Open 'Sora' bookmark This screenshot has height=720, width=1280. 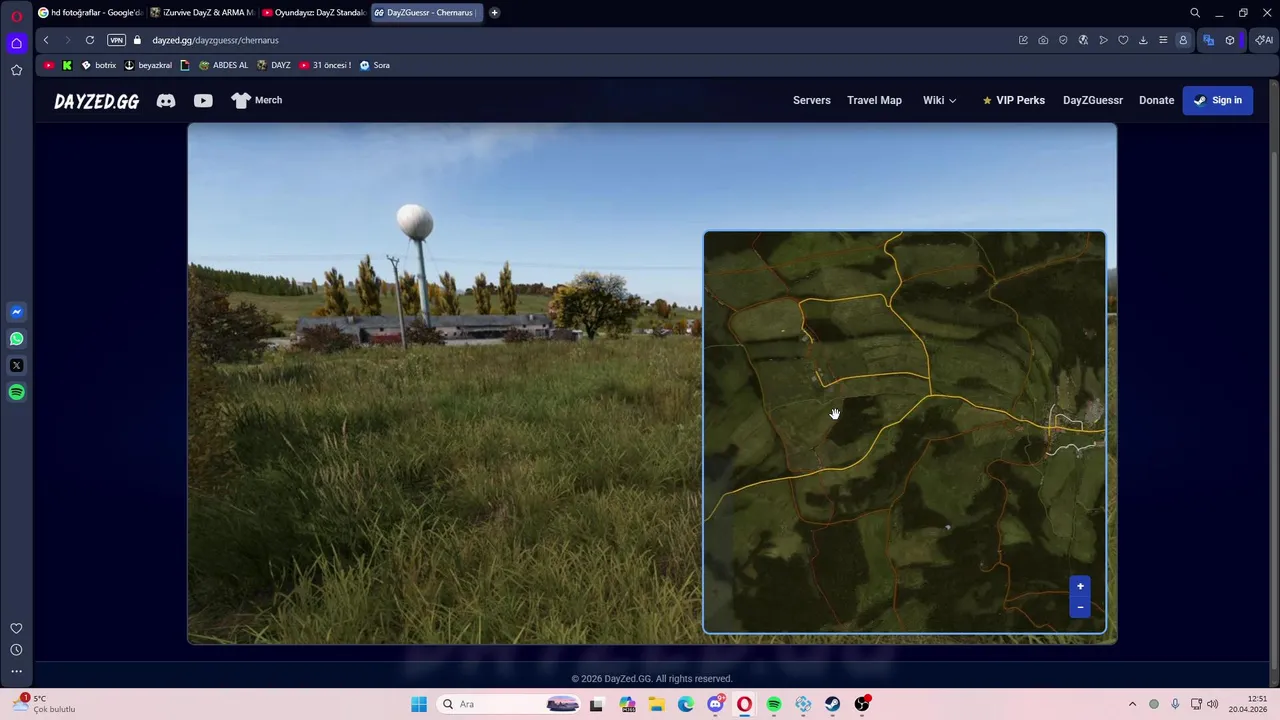[375, 65]
